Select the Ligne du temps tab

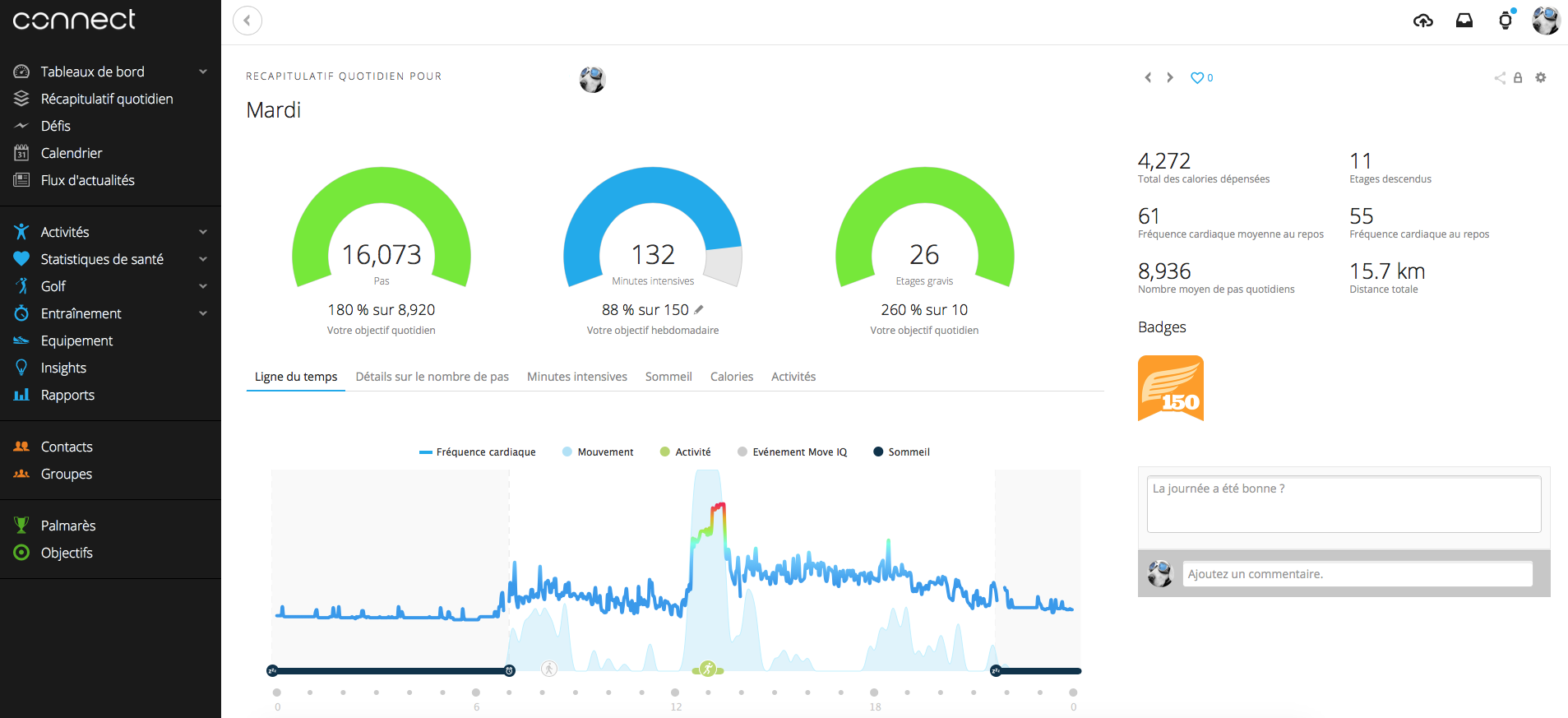[x=296, y=377]
